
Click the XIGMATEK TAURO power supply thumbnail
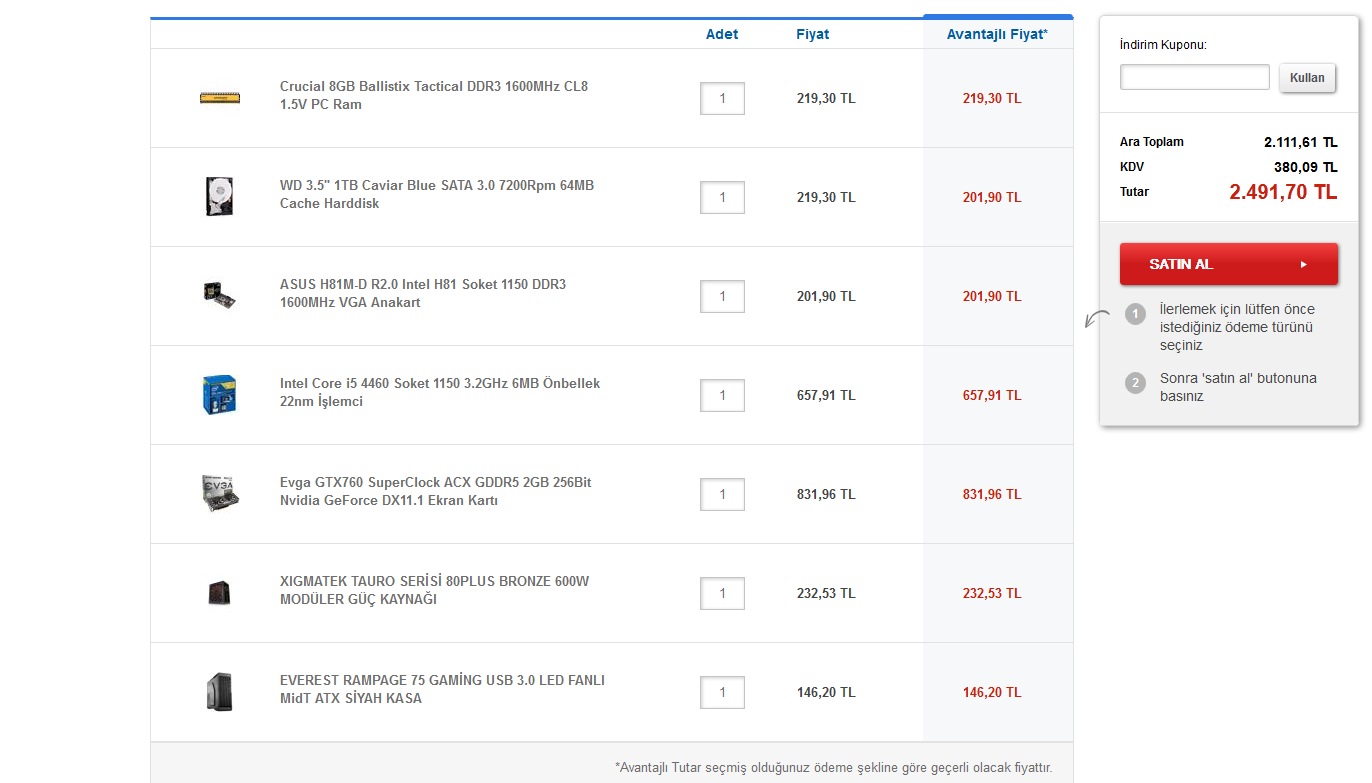tap(218, 592)
